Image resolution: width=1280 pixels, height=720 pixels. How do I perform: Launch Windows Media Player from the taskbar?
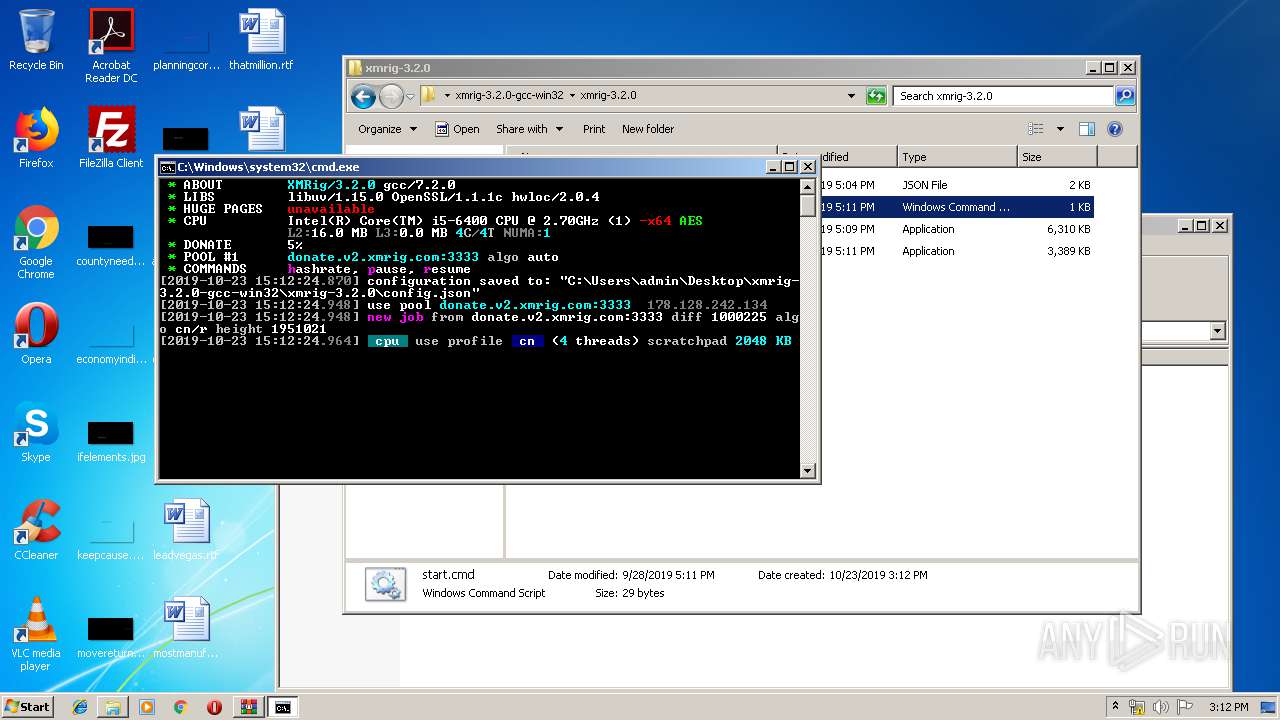147,707
